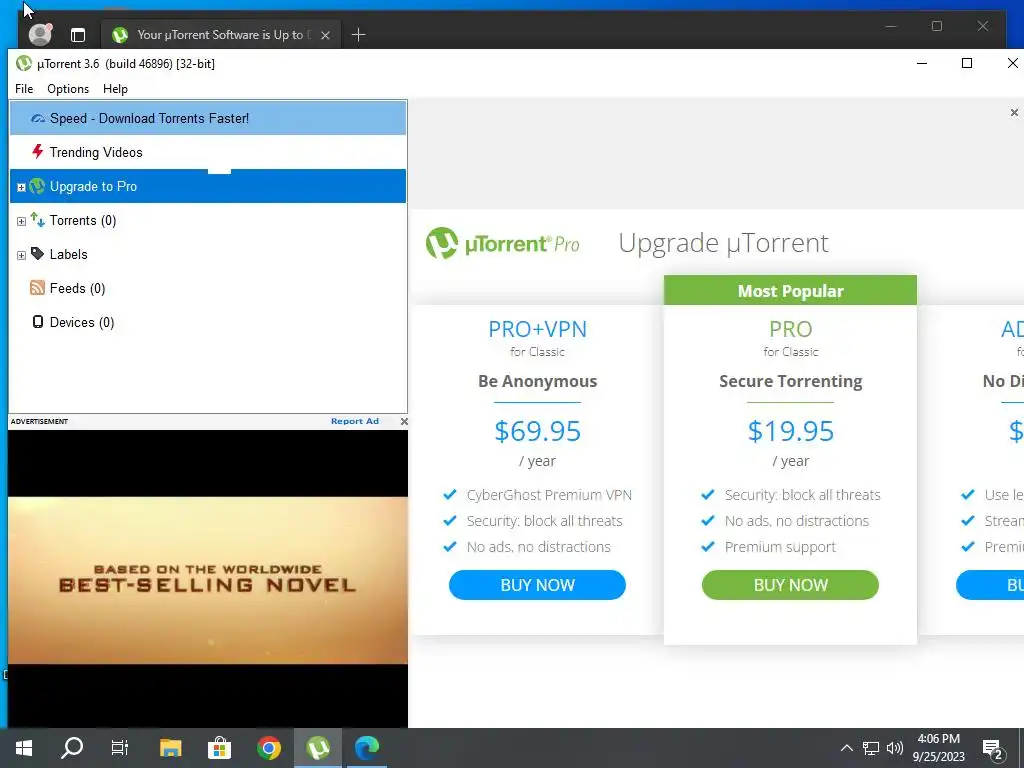Viewport: 1024px width, 768px height.
Task: Click the Report Ad link
Action: coord(355,421)
